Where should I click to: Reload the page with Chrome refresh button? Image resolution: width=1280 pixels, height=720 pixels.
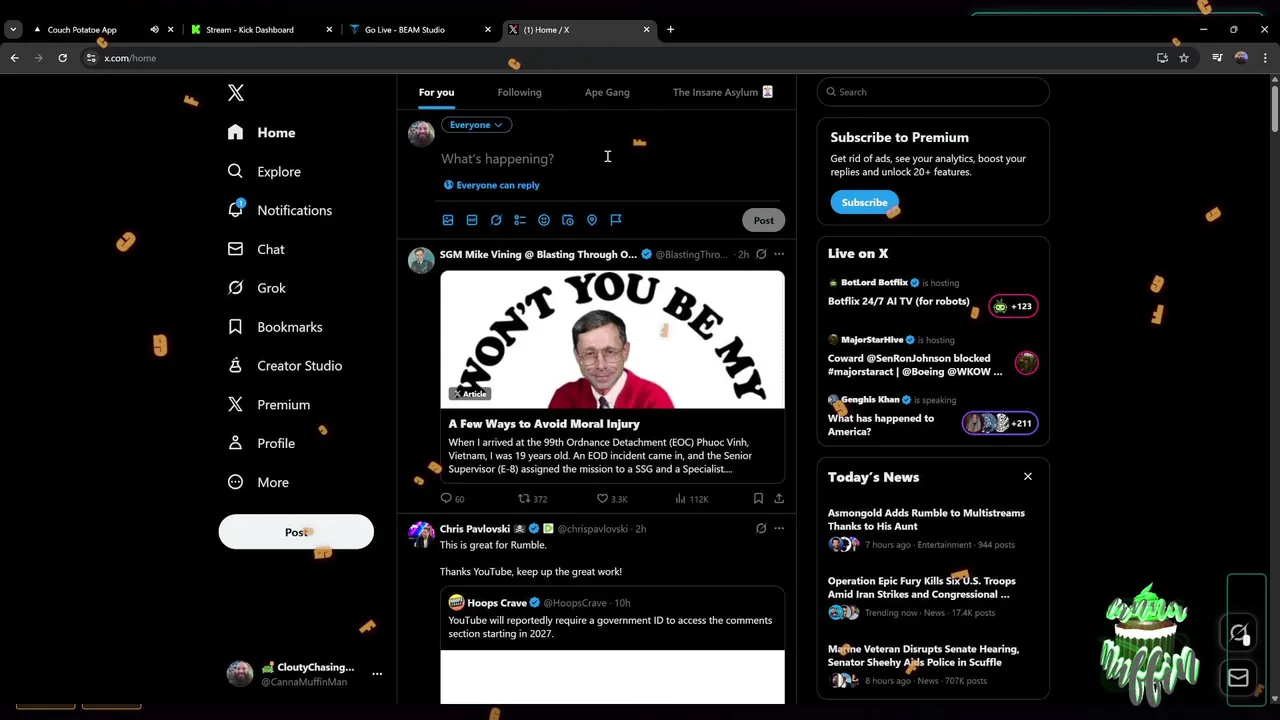pos(62,58)
